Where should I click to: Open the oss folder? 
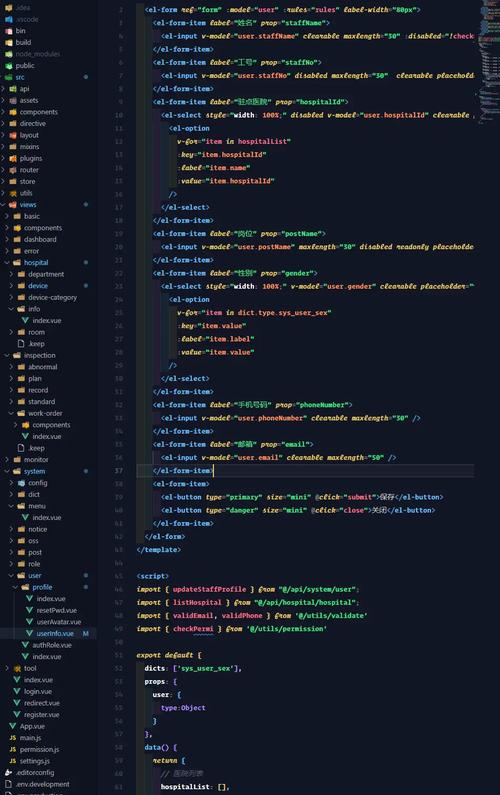pyautogui.click(x=33, y=540)
